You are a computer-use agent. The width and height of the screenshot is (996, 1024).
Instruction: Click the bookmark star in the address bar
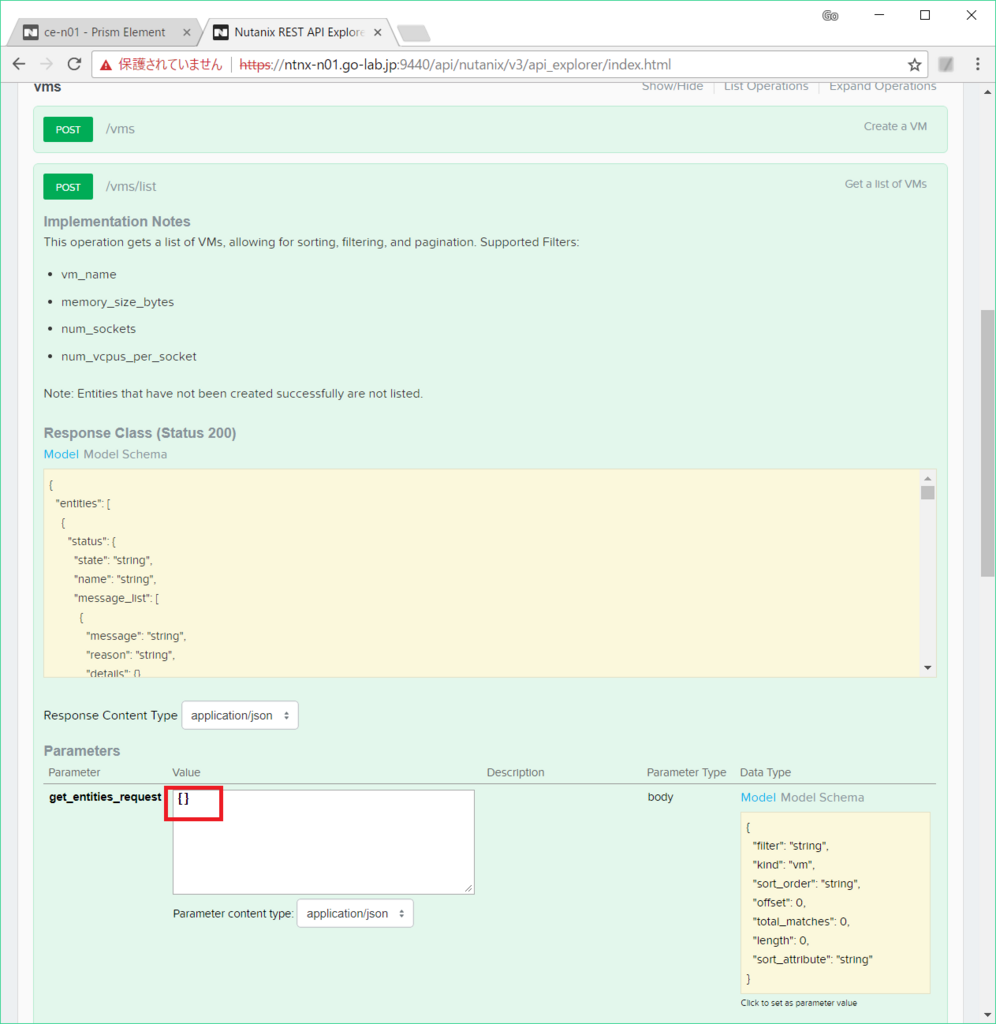coord(913,63)
